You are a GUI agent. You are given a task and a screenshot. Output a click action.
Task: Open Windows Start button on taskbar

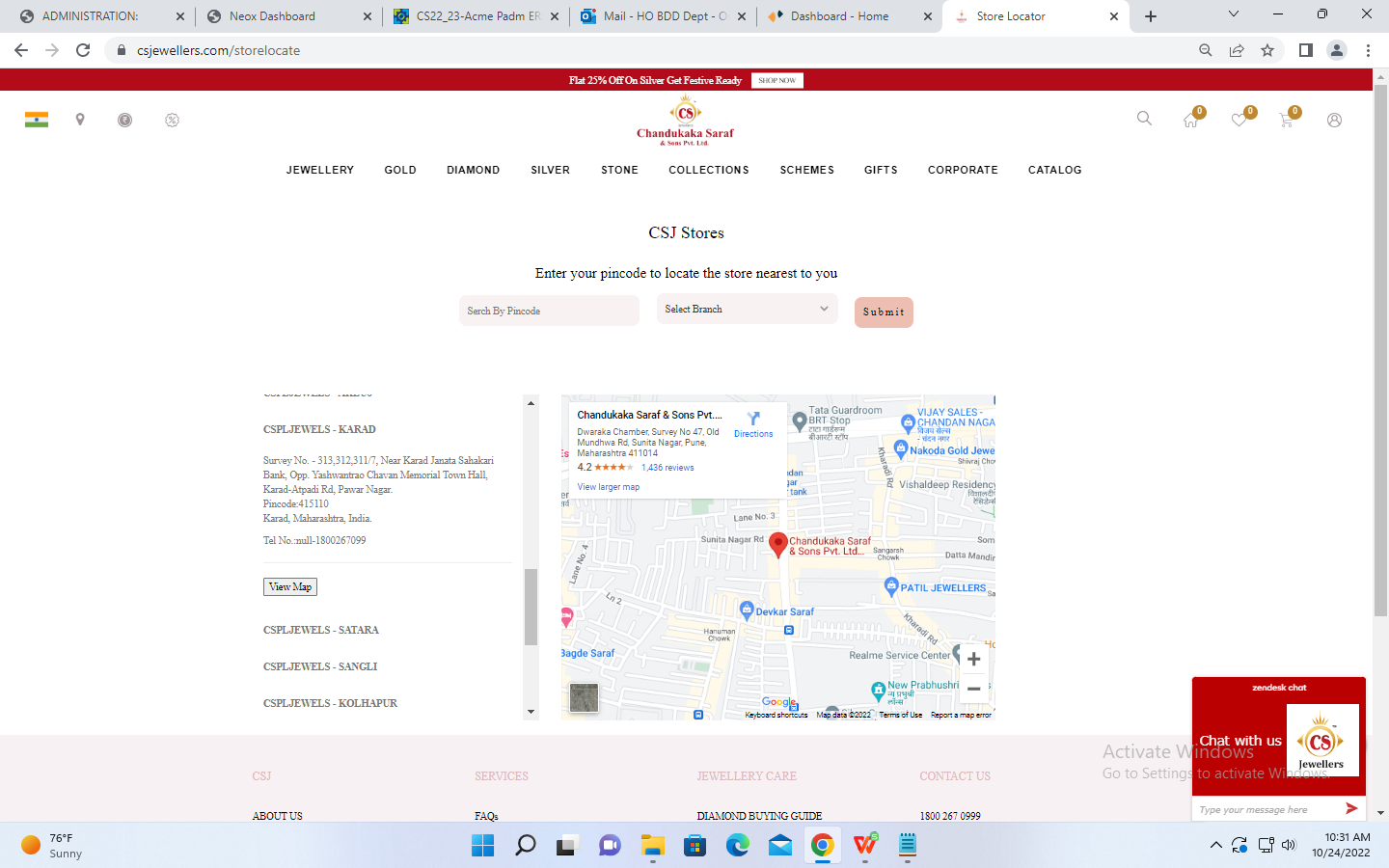click(482, 846)
